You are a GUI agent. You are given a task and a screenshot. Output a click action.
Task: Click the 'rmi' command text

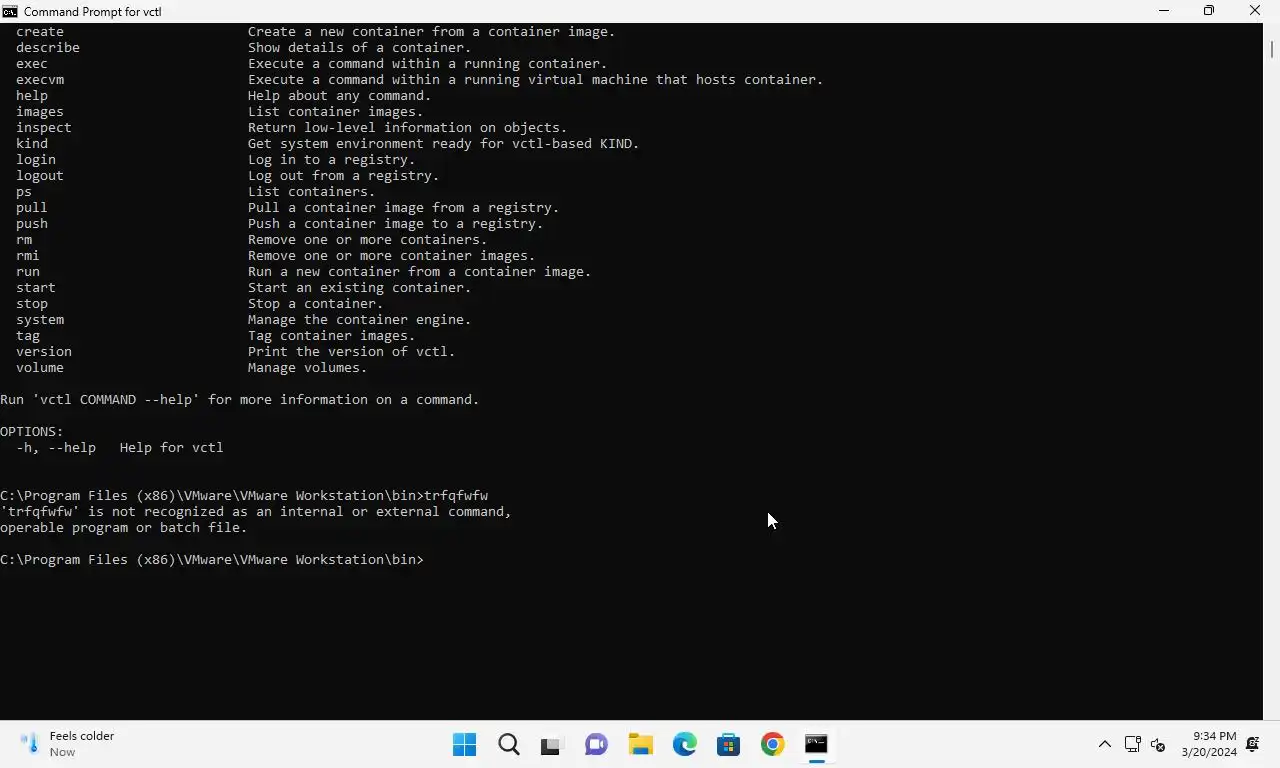[x=28, y=255]
